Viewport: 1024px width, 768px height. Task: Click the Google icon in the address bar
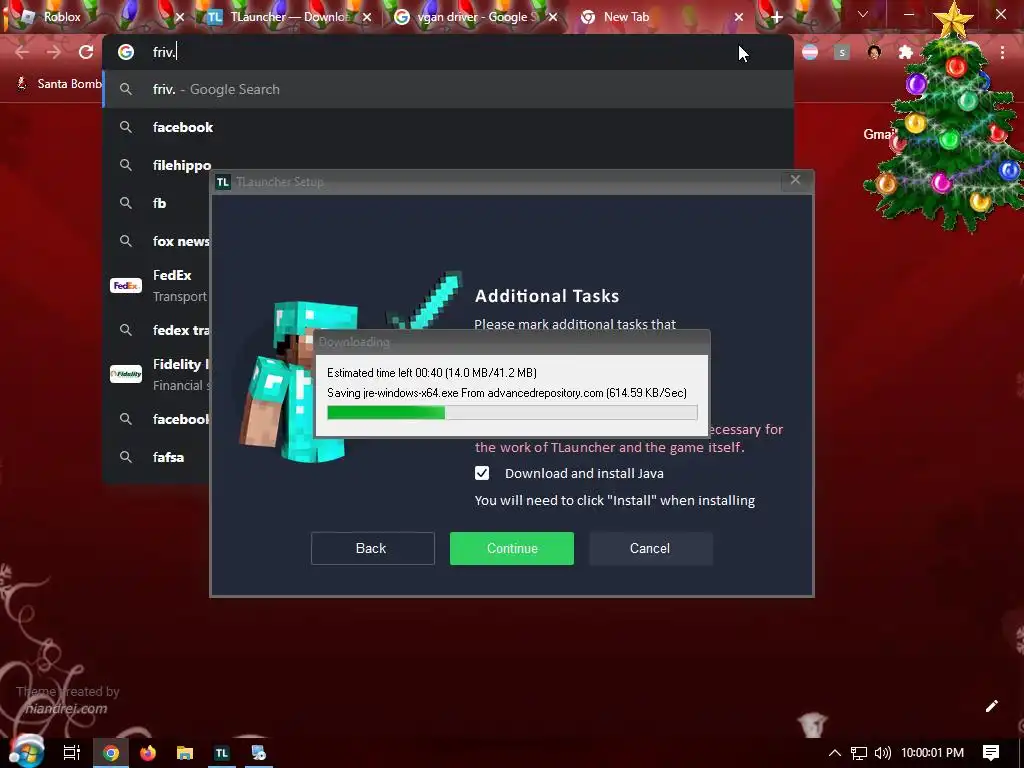click(x=126, y=52)
